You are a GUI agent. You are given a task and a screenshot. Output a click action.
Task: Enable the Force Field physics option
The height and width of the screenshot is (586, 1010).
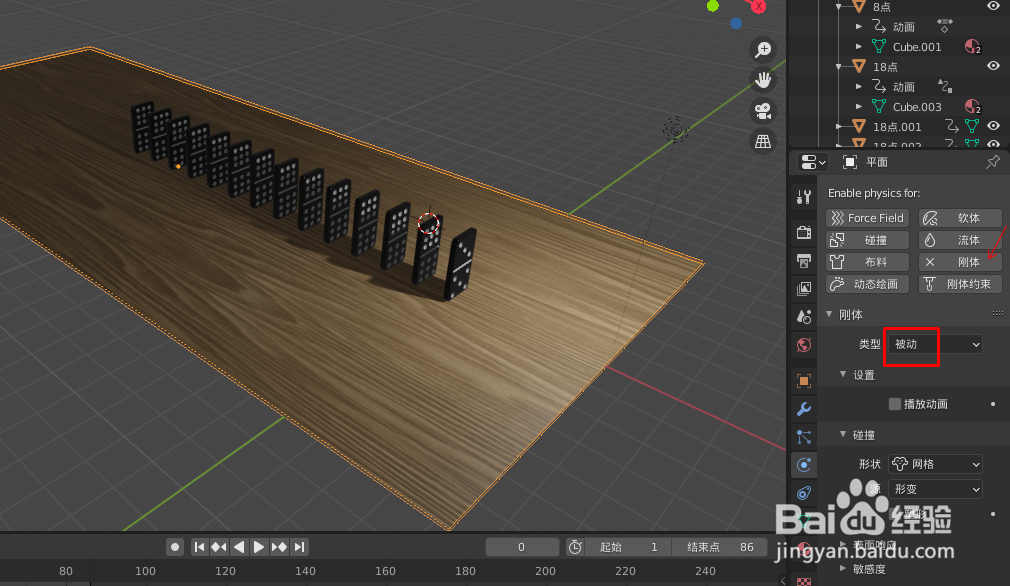coord(866,217)
